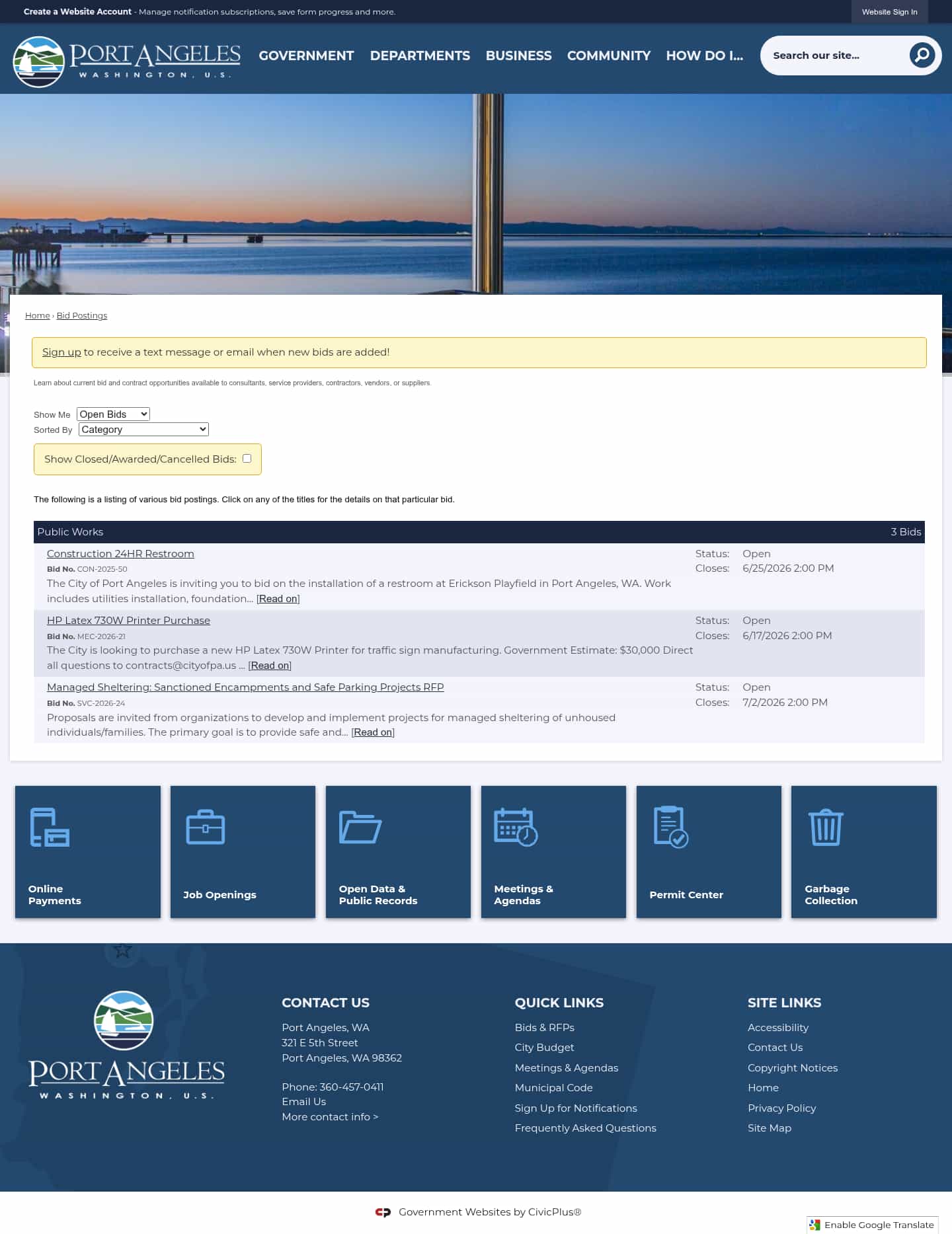Viewport: 952px width, 1234px height.
Task: Click the 3 Bids count label
Action: coord(906,532)
